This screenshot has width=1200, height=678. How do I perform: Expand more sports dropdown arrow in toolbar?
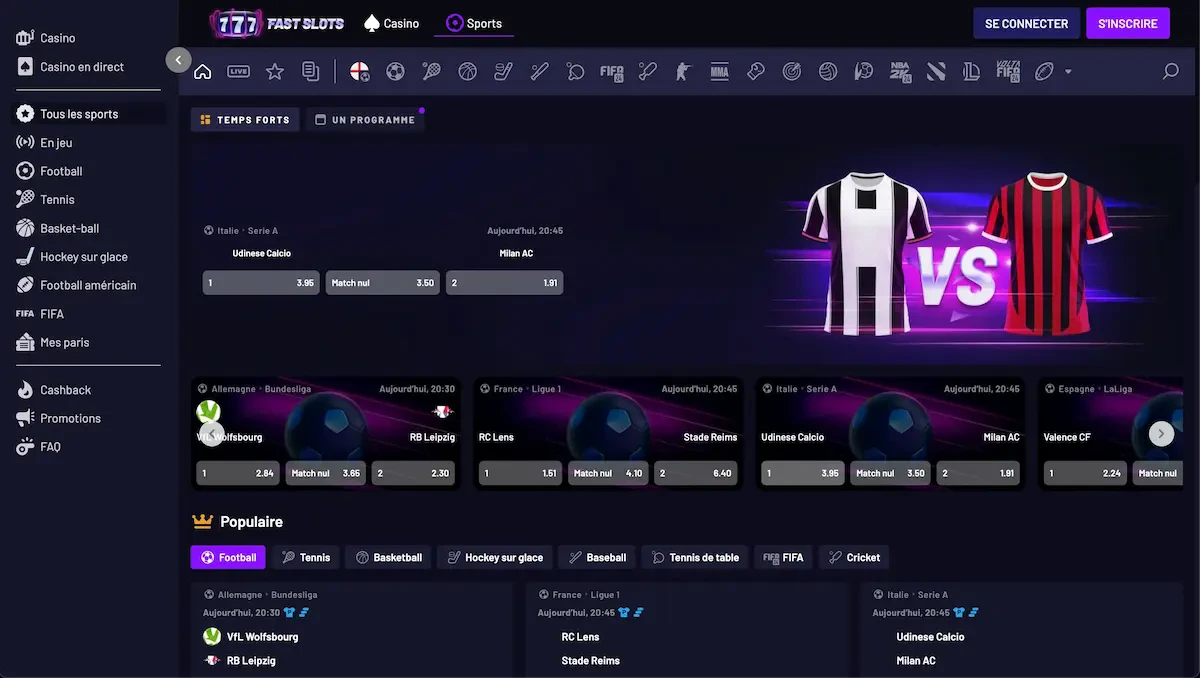[x=1068, y=72]
